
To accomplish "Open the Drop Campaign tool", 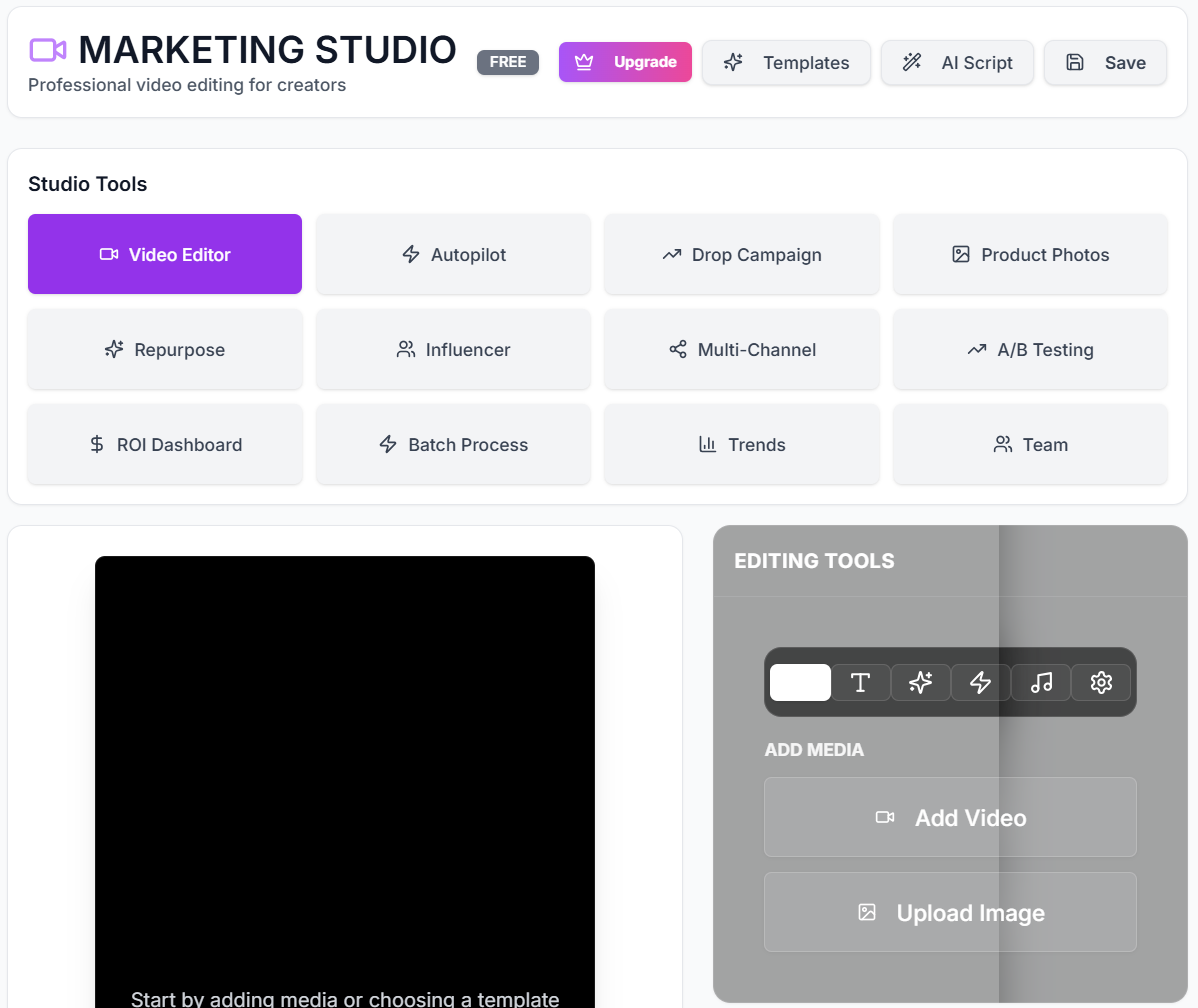I will (741, 254).
